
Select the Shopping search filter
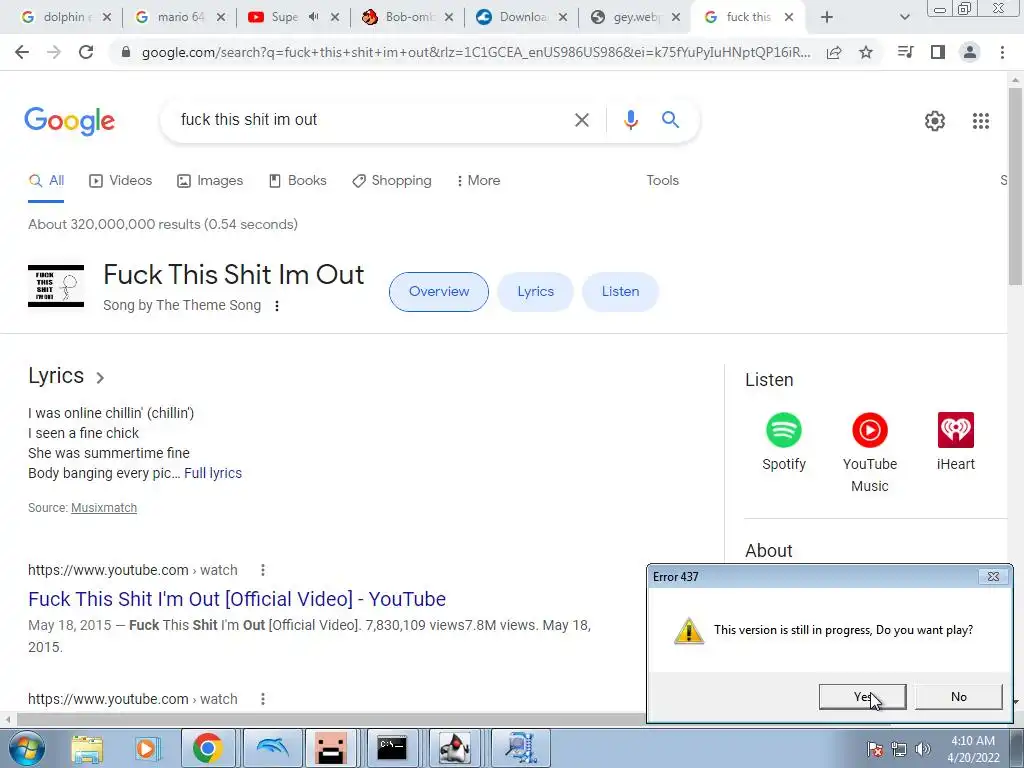tap(392, 180)
